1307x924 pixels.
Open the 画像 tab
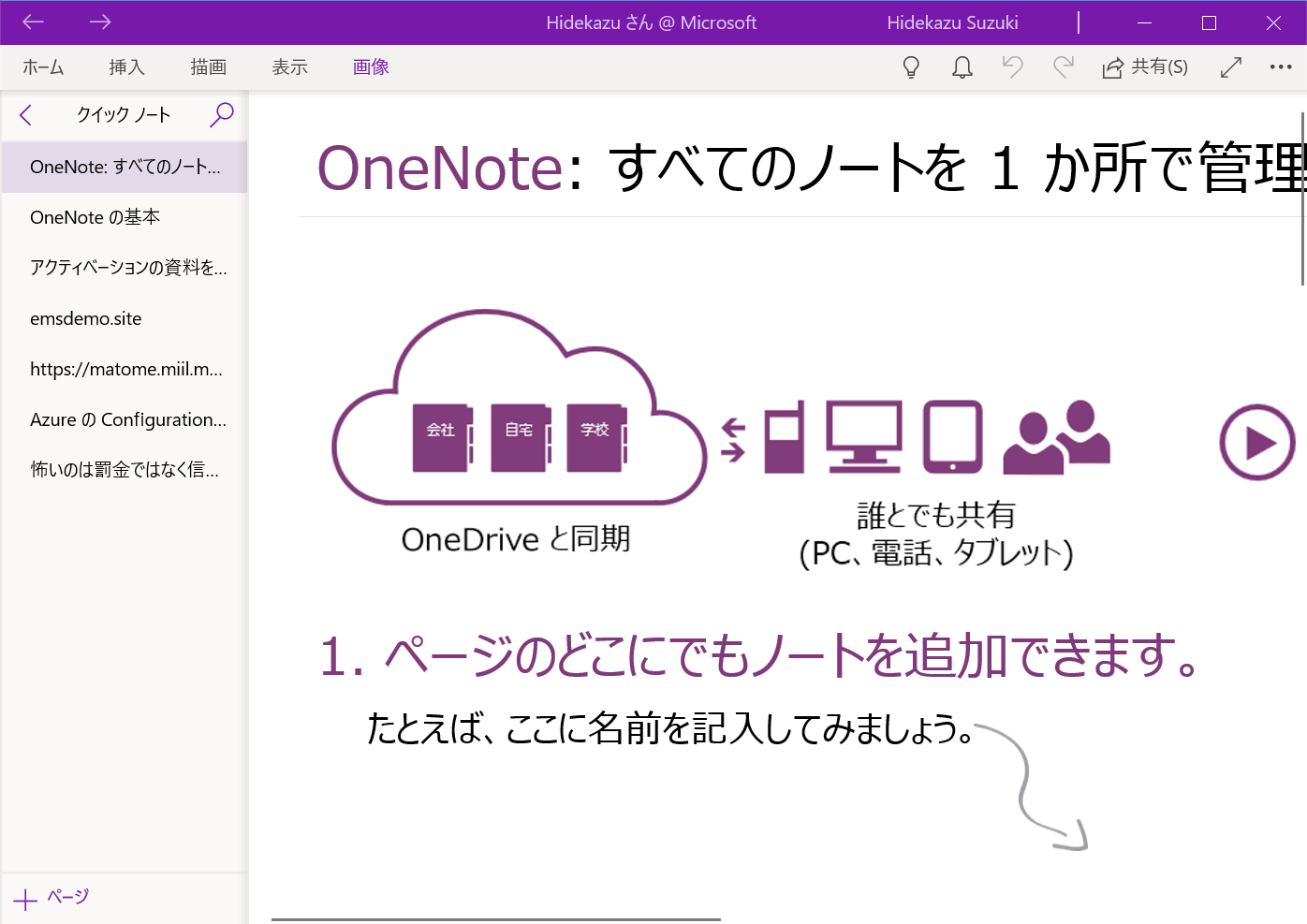(x=371, y=67)
